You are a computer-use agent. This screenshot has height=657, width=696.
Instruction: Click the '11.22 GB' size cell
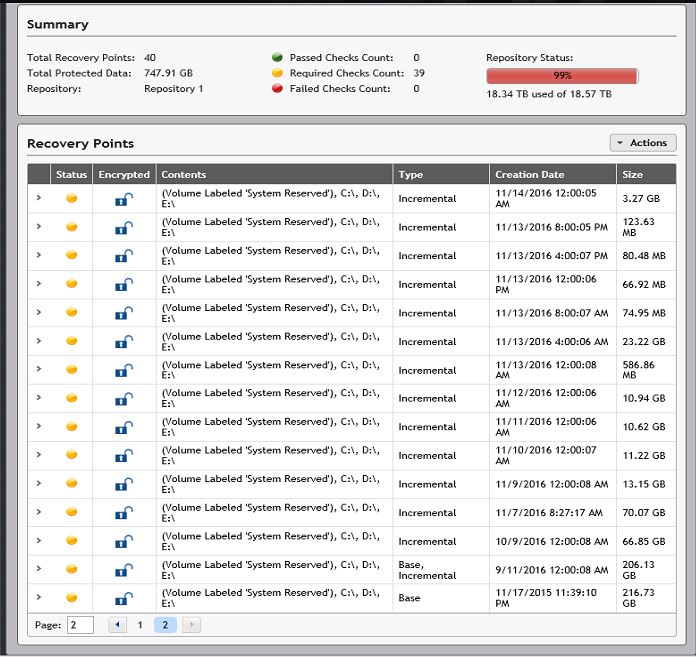pos(644,455)
